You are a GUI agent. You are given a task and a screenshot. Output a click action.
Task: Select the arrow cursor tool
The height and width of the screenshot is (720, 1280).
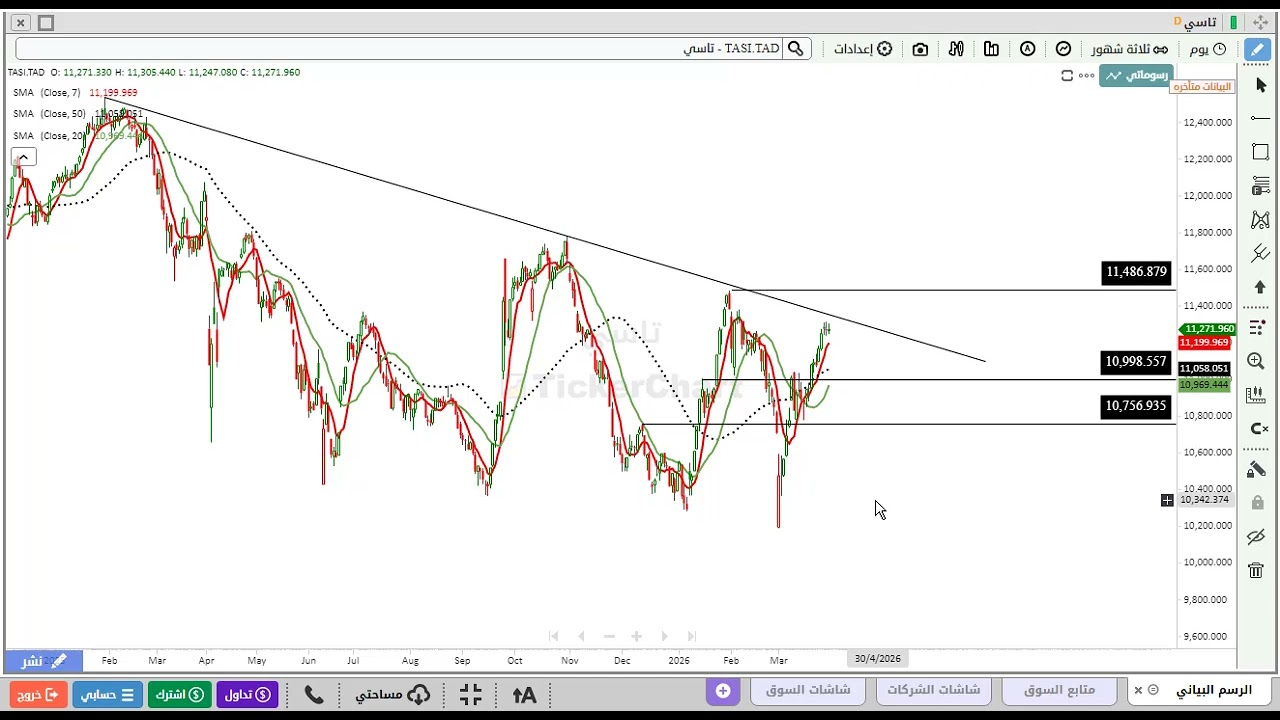click(x=1260, y=85)
